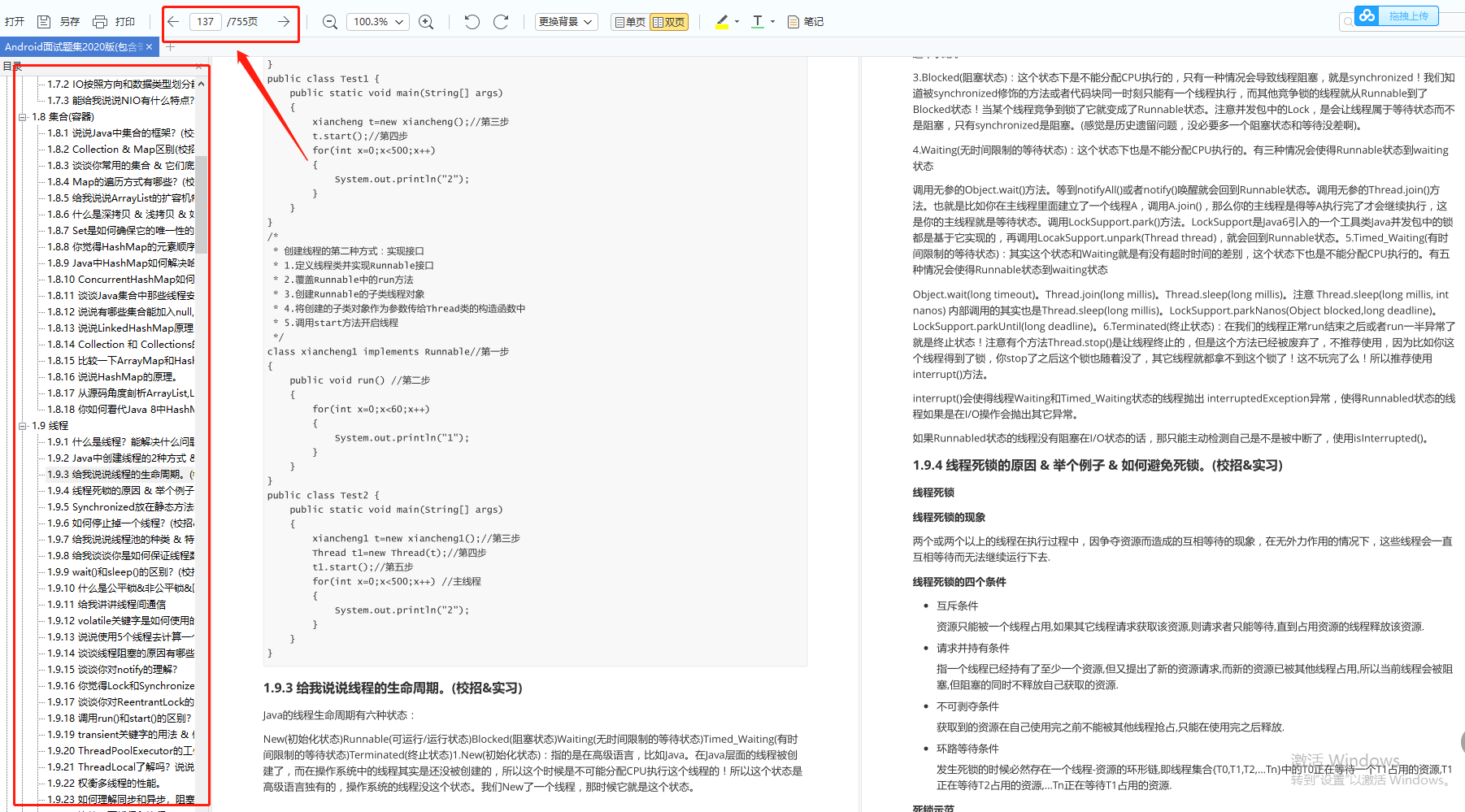
Task: Click the 打开 (Open) button
Action: [15, 22]
